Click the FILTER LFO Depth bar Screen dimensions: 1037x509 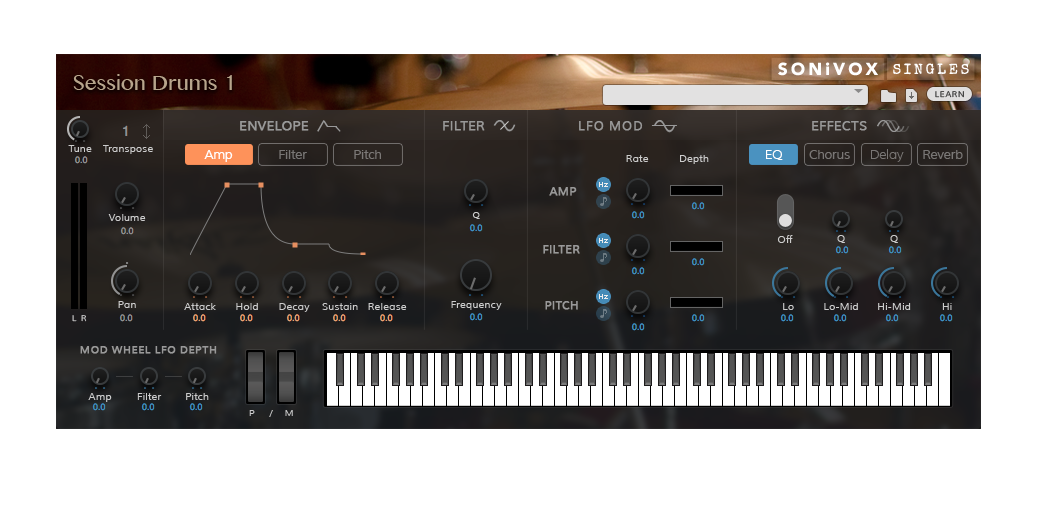pyautogui.click(x=696, y=247)
